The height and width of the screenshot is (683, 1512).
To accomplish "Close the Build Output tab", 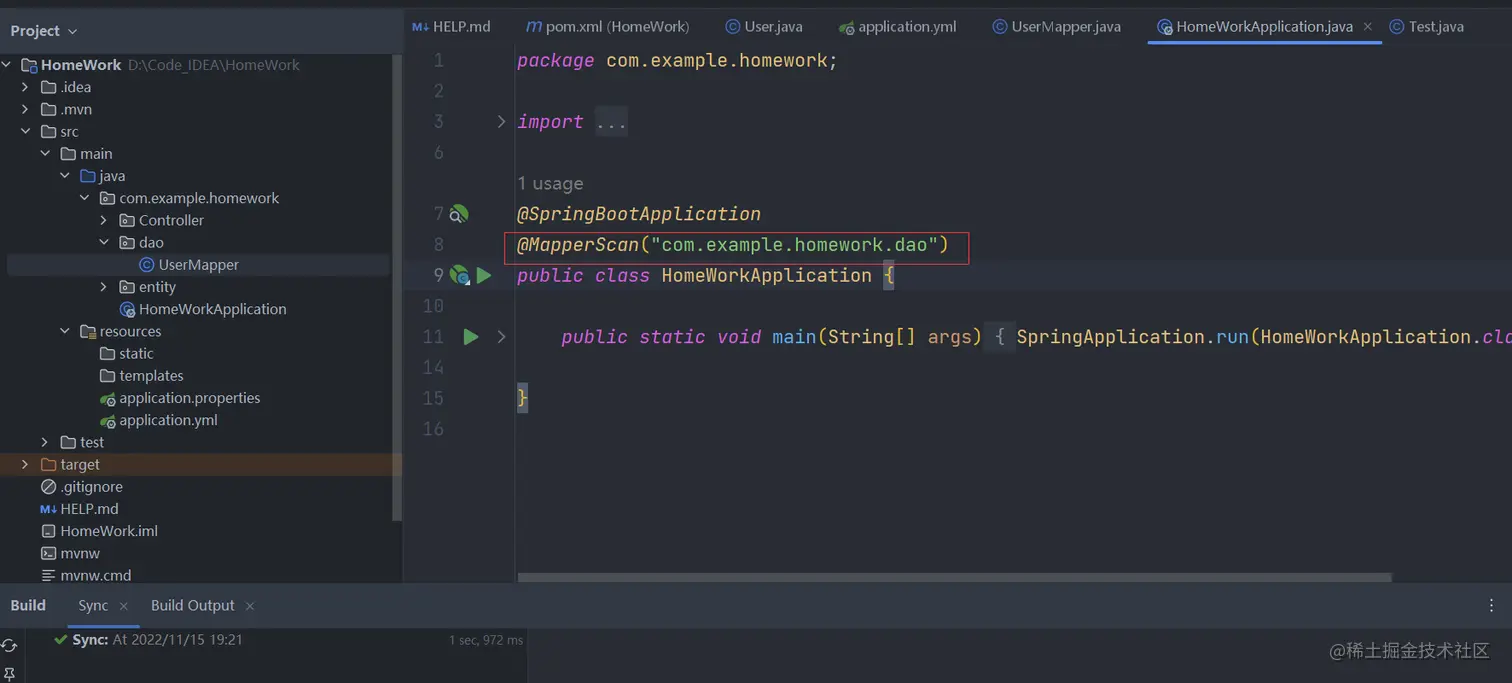I will [250, 606].
